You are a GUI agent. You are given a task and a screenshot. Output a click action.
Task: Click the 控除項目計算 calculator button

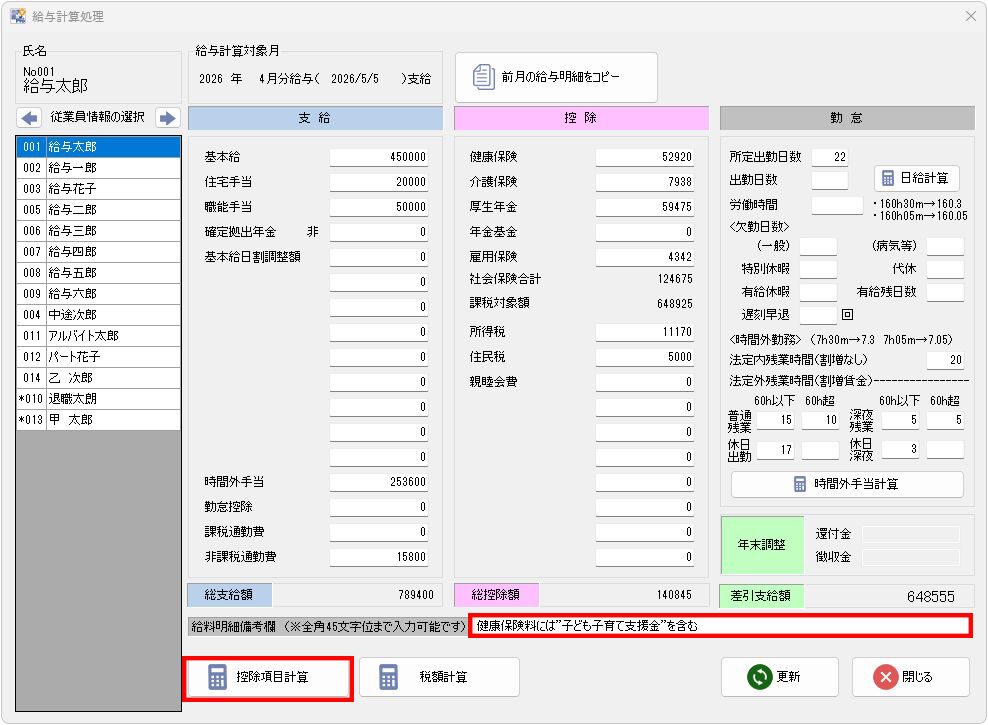(269, 677)
